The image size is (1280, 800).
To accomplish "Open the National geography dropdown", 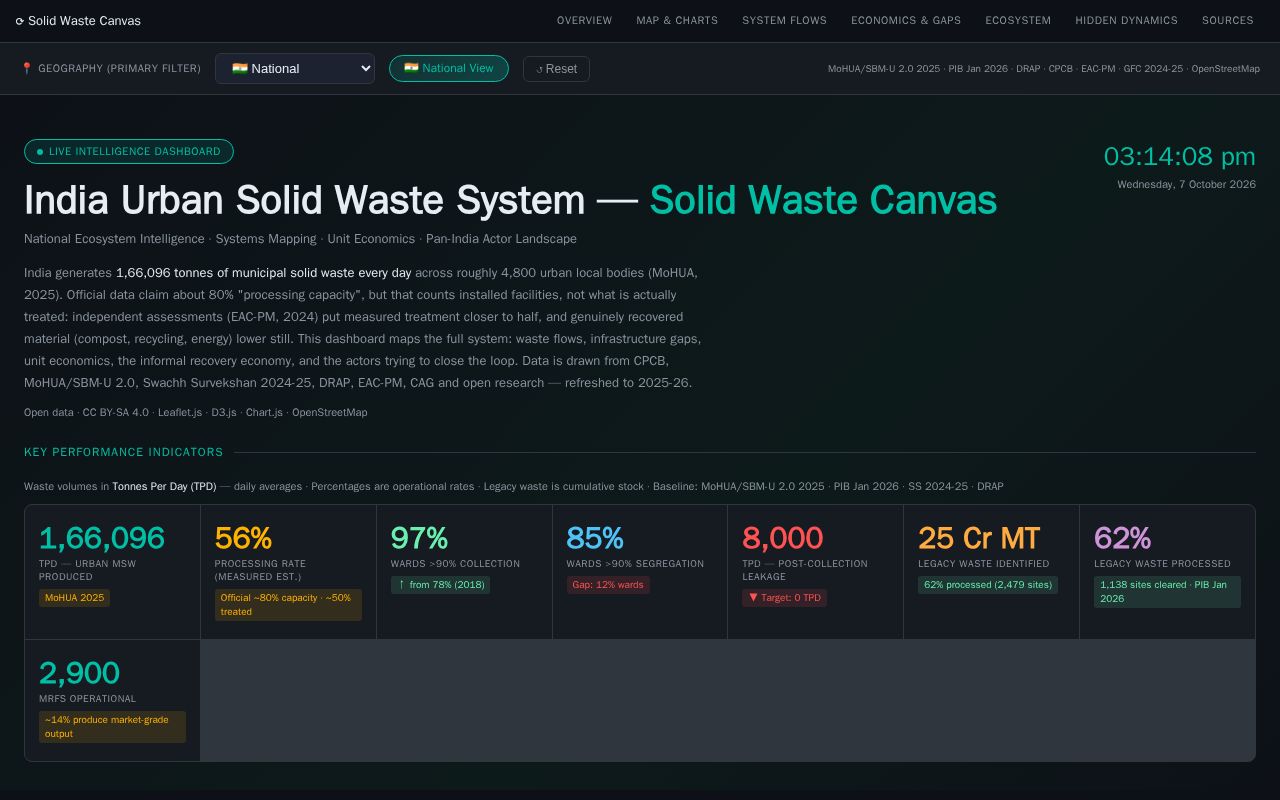I will (295, 68).
